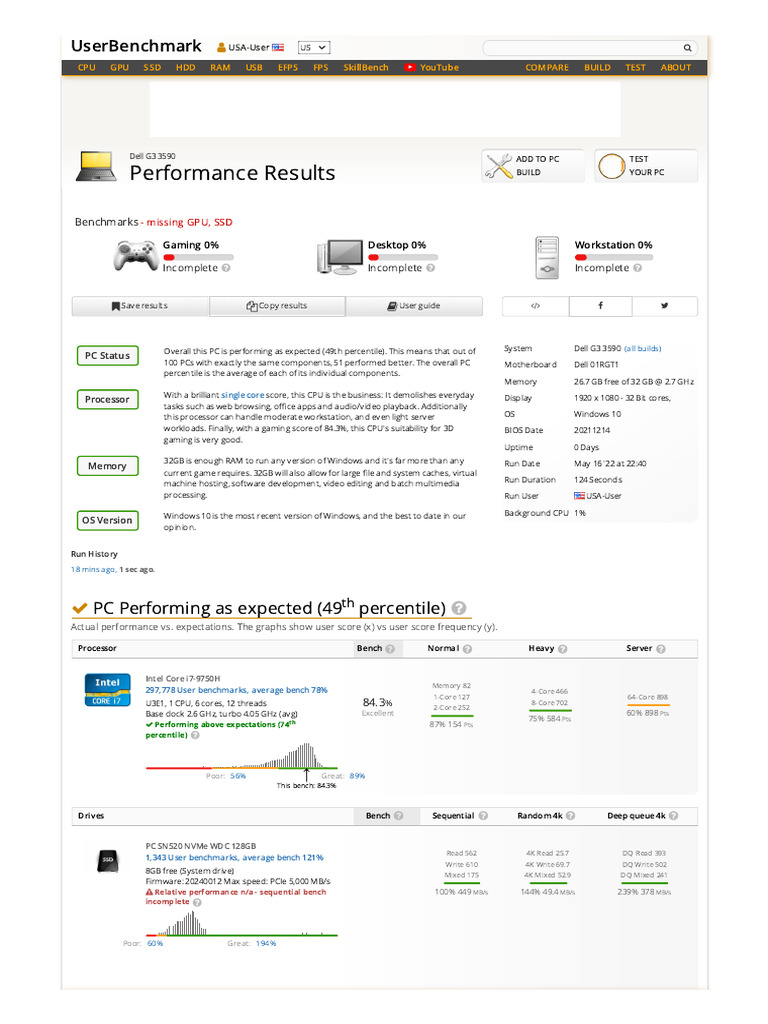The height and width of the screenshot is (1024, 768).
Task: Click the processor score distribution graph
Action: 242,756
